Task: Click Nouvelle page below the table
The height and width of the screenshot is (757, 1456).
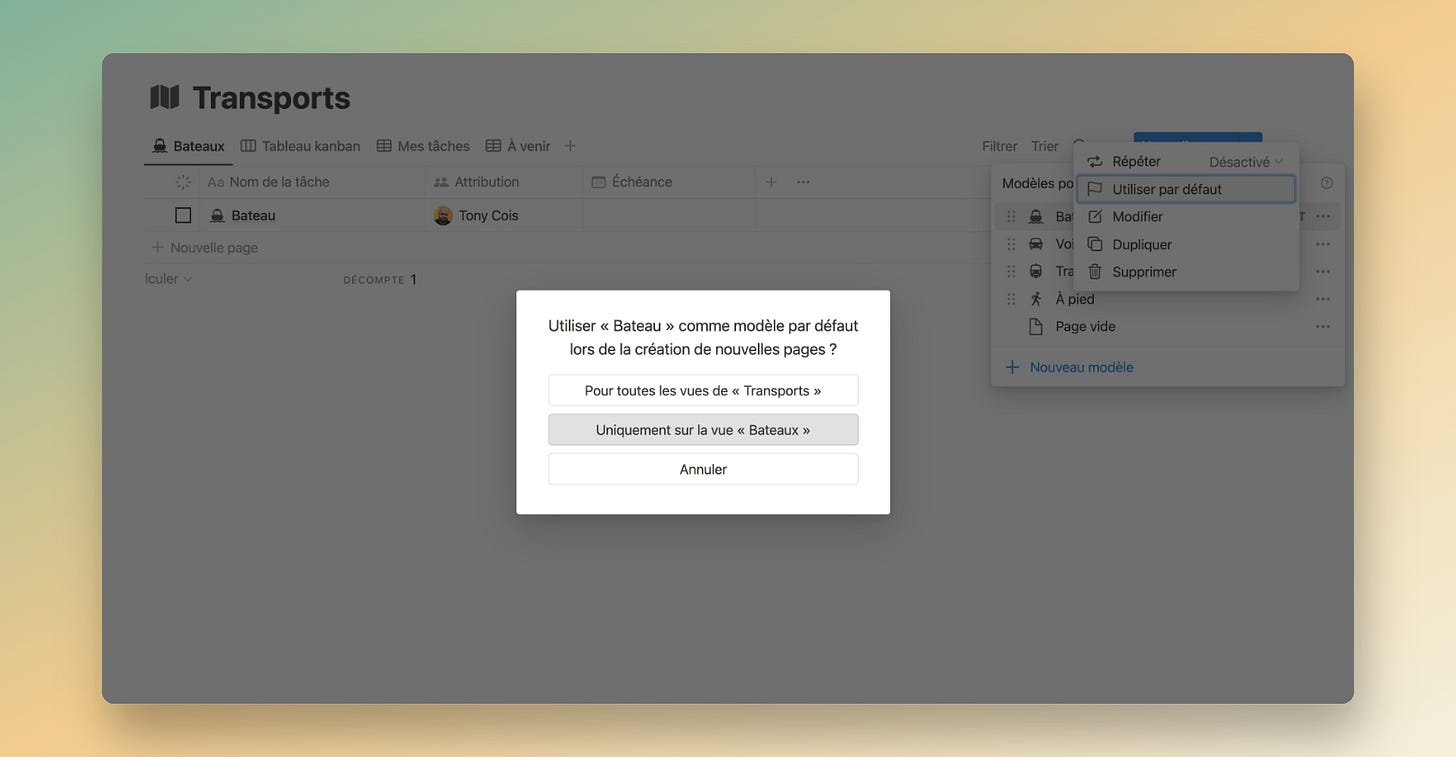Action: (204, 247)
